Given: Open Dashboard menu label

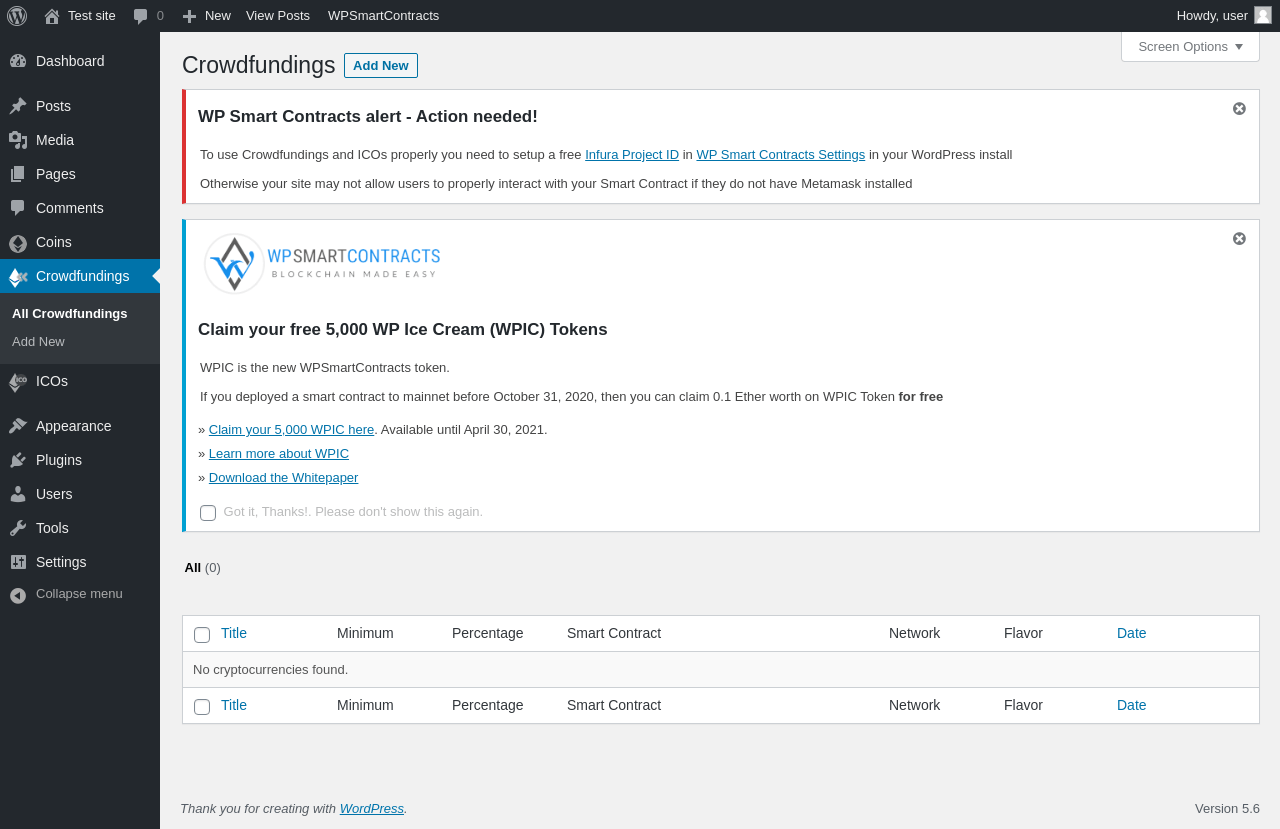Looking at the screenshot, I should (x=70, y=61).
